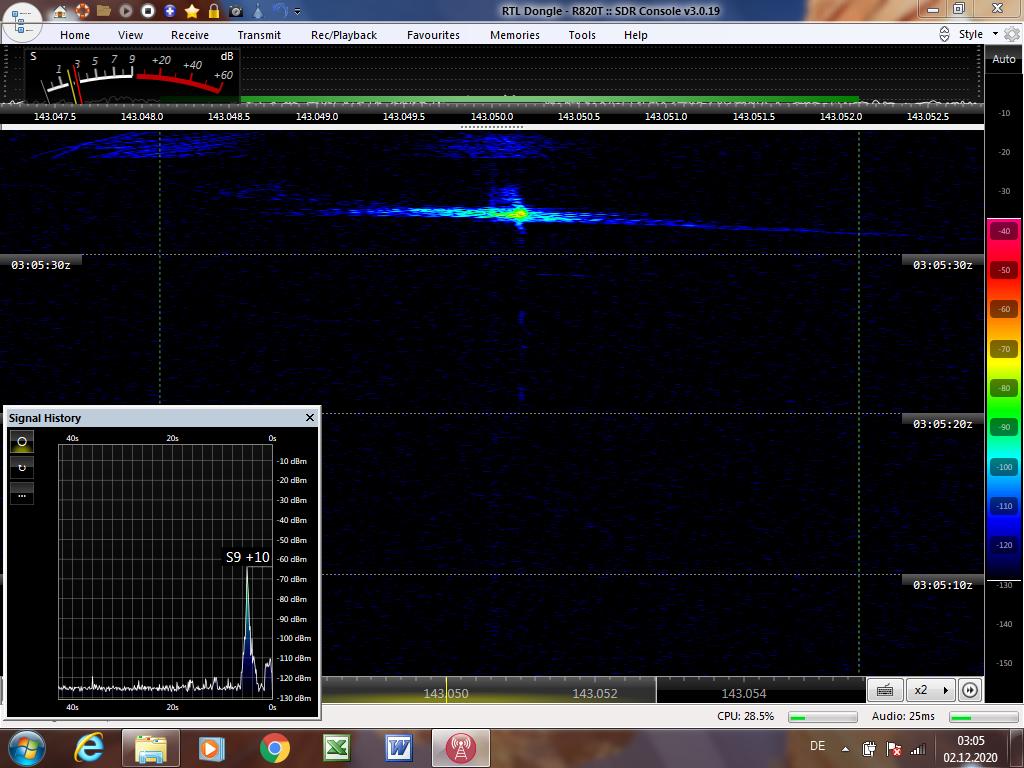The width and height of the screenshot is (1024, 768).
Task: Launch Google Chrome from the taskbar
Action: coord(274,748)
